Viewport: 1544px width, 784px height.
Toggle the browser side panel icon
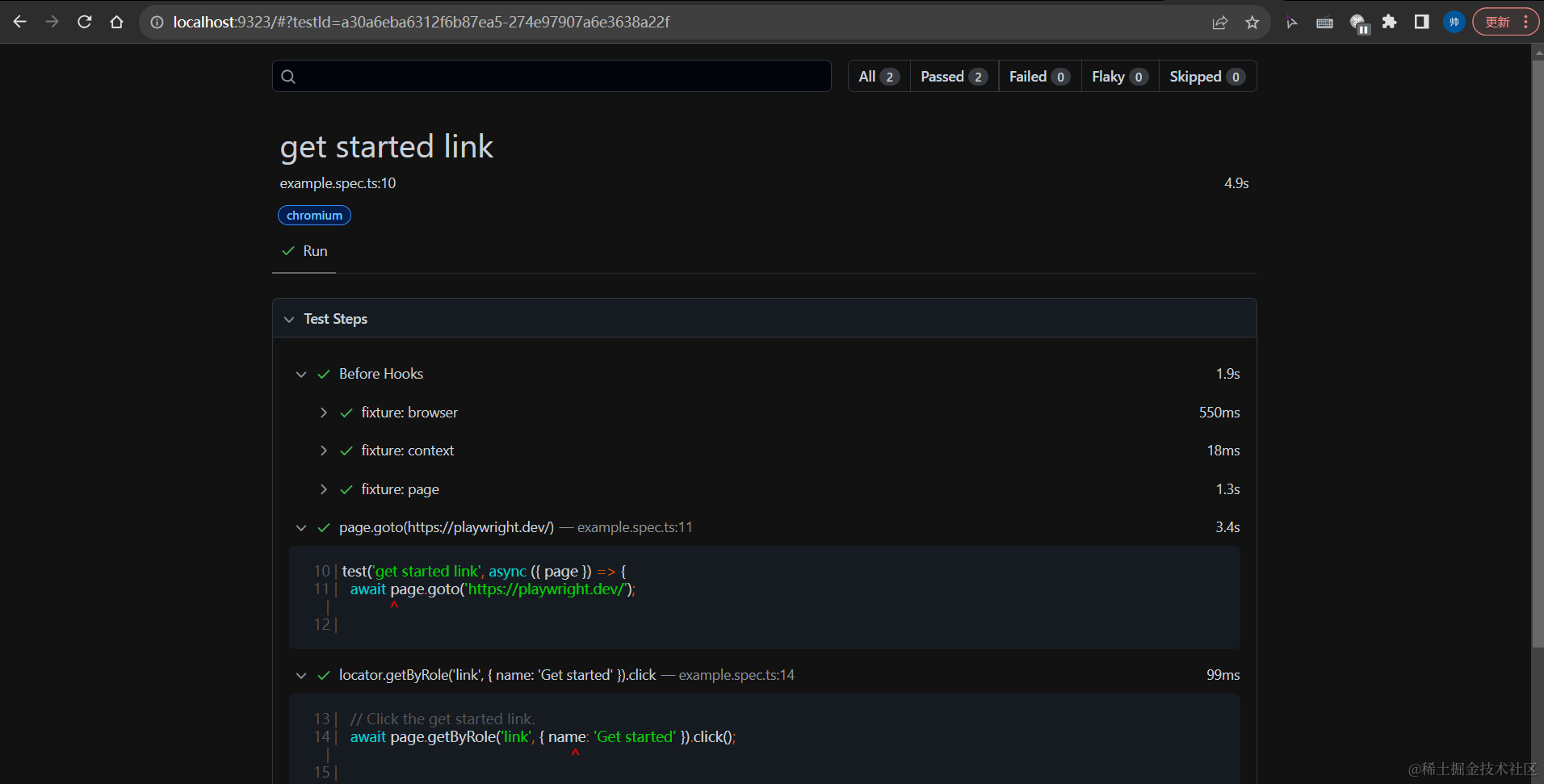[x=1421, y=22]
